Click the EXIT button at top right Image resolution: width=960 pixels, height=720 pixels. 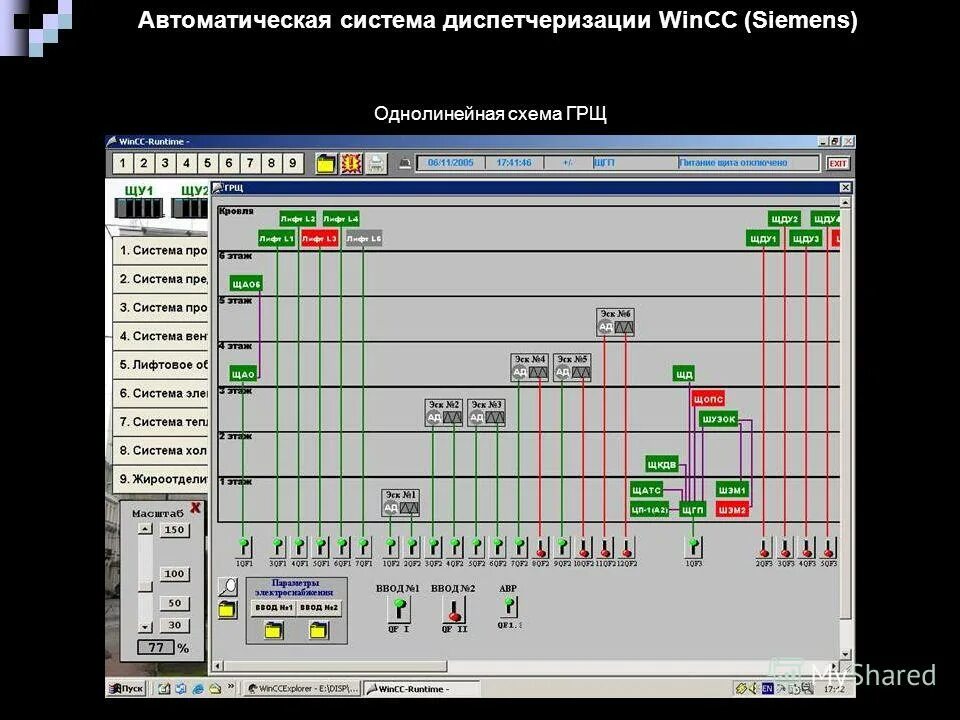pyautogui.click(x=838, y=161)
